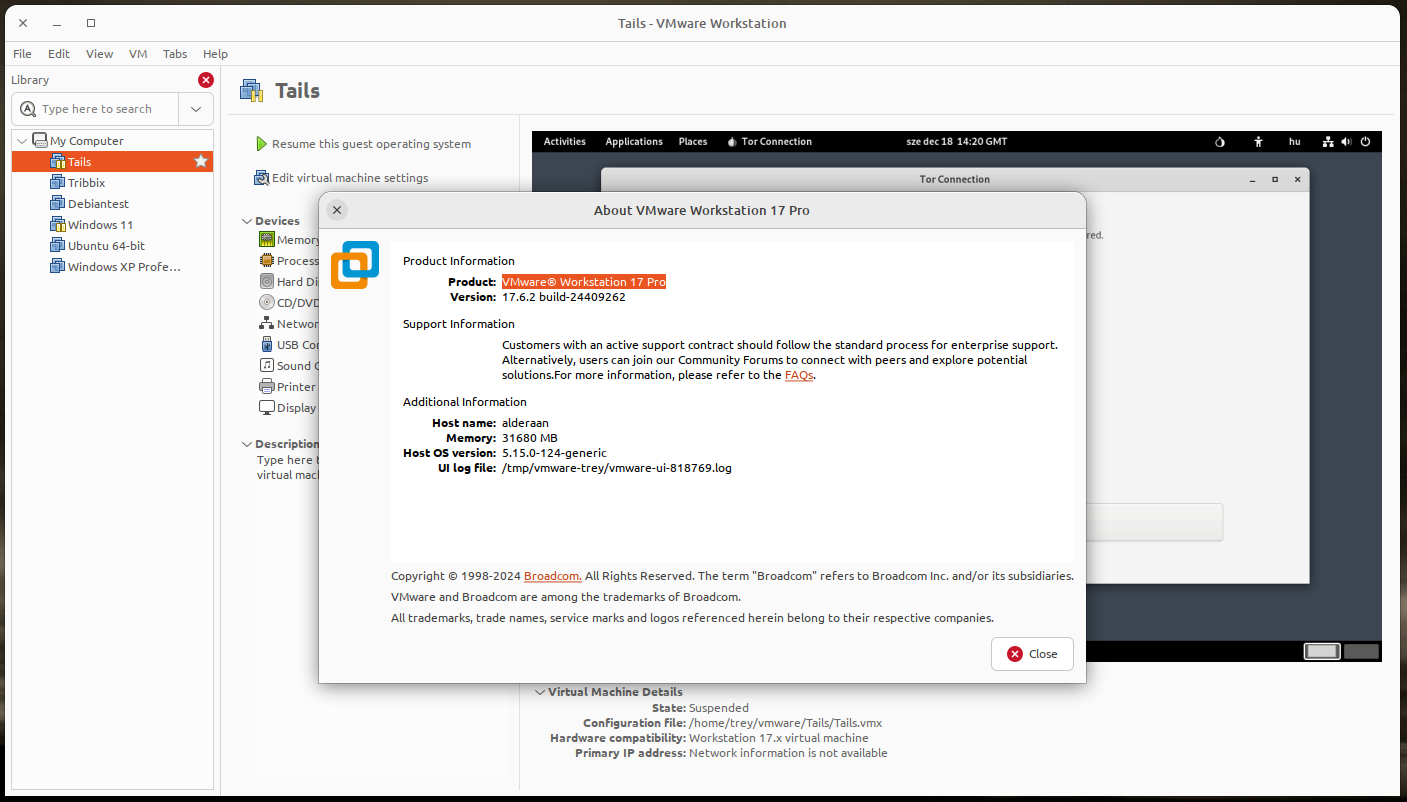The width and height of the screenshot is (1407, 802).
Task: Click the My Computer icon
Action: (40, 141)
